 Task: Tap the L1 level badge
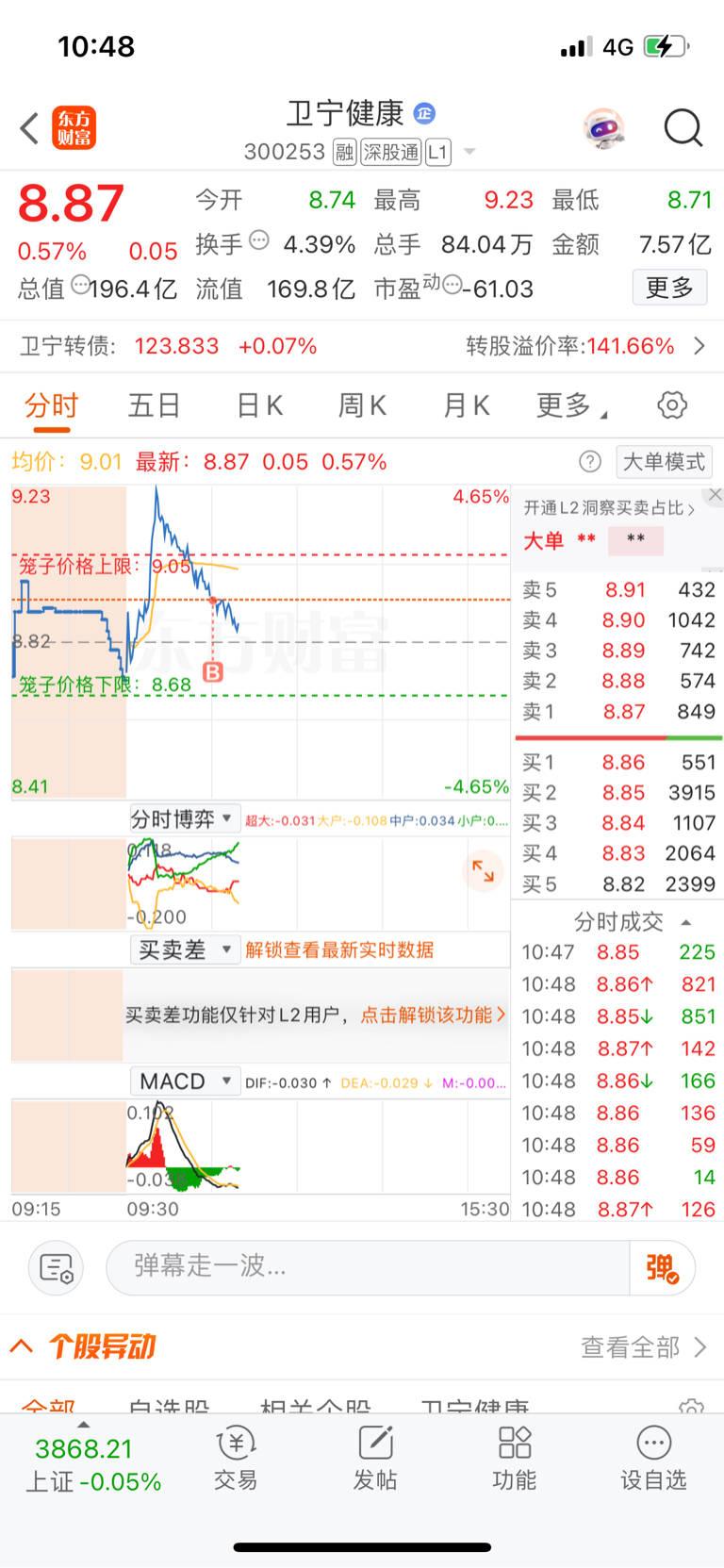tap(438, 152)
